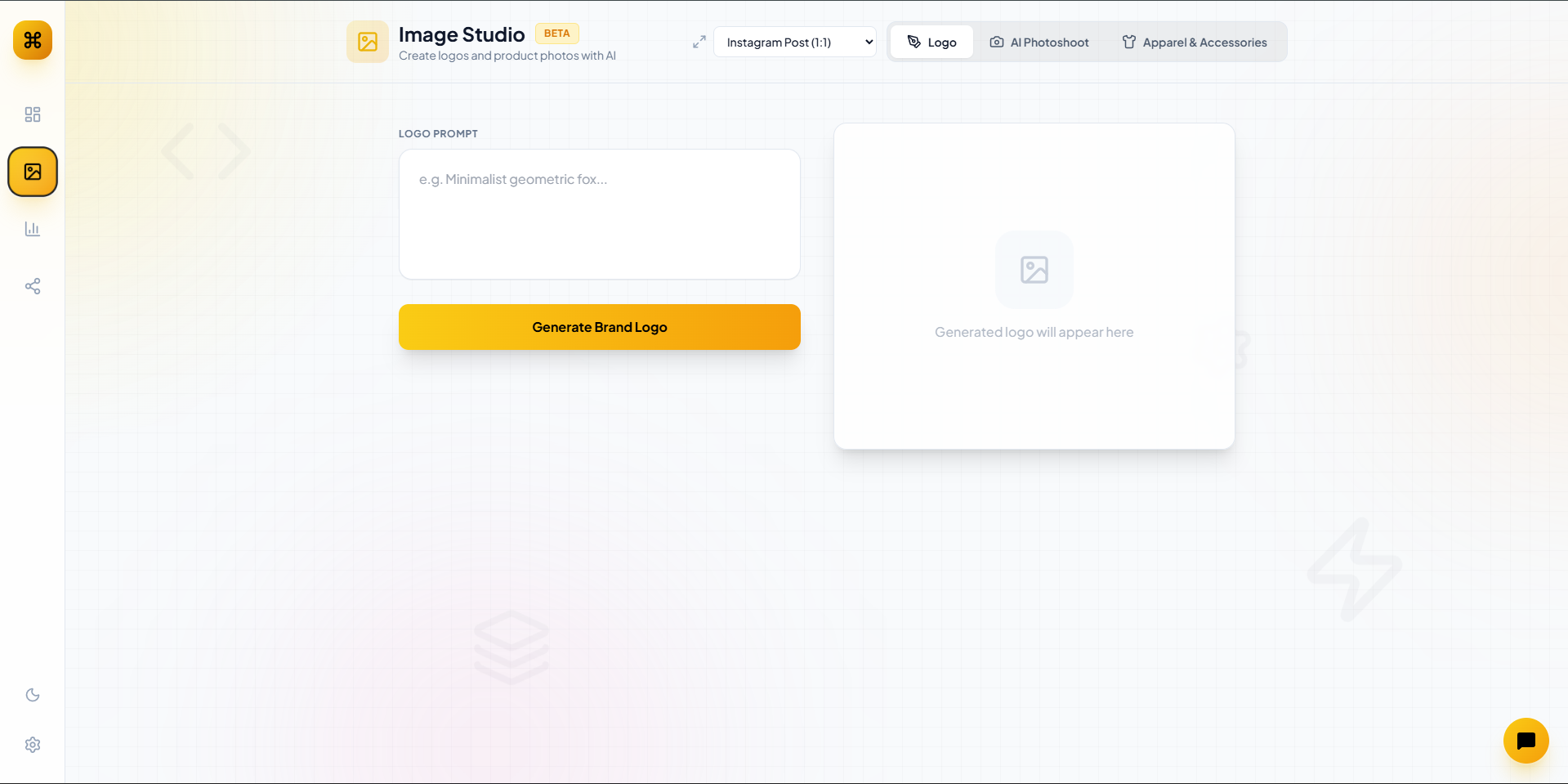Click the placeholder image icon in preview card
This screenshot has width=1568, height=784.
(x=1034, y=270)
